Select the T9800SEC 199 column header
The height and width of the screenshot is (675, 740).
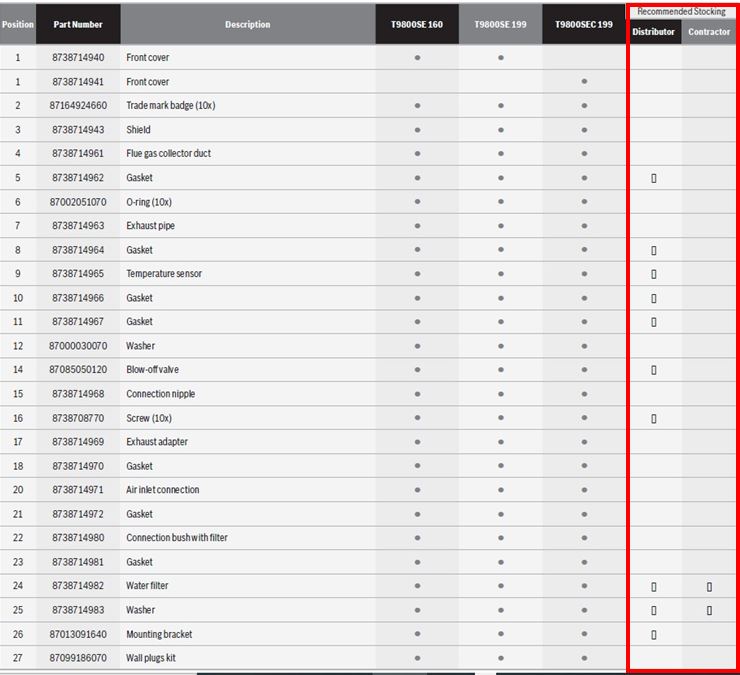click(584, 24)
